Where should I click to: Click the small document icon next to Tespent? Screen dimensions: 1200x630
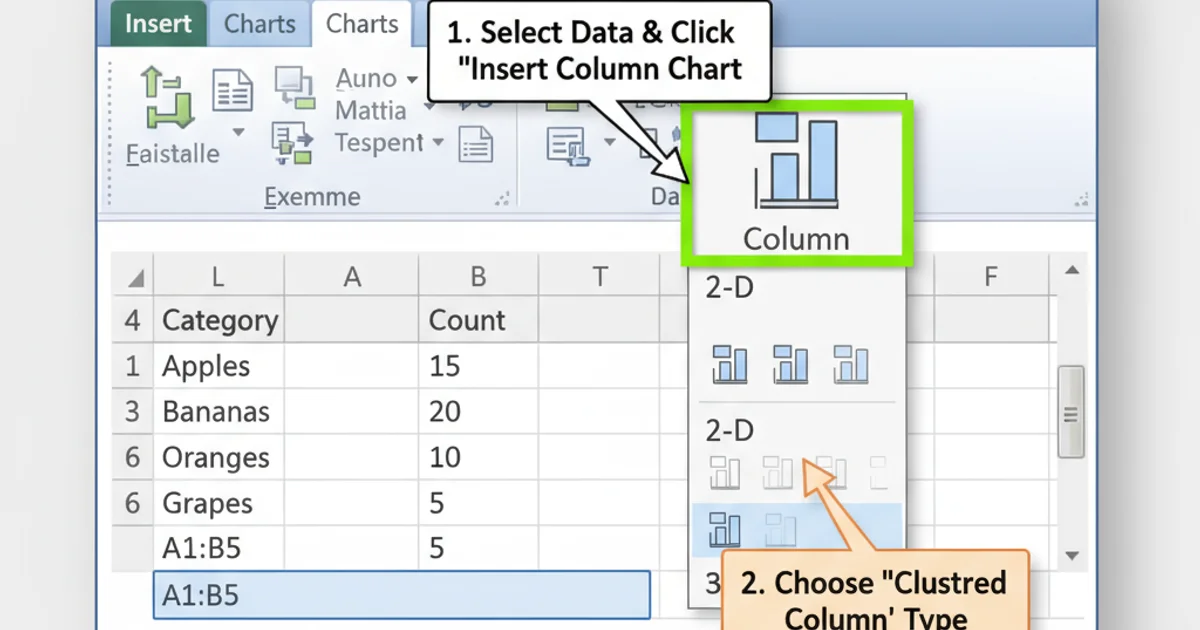477,143
